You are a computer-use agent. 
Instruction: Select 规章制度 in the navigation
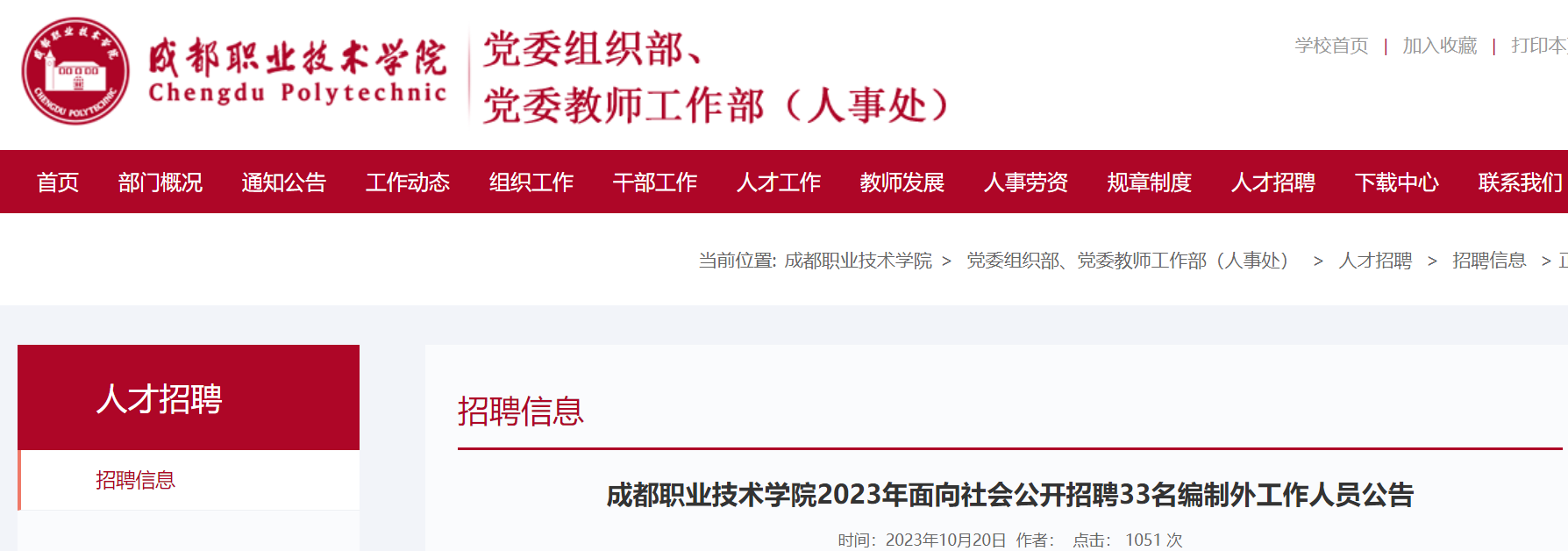point(1150,182)
